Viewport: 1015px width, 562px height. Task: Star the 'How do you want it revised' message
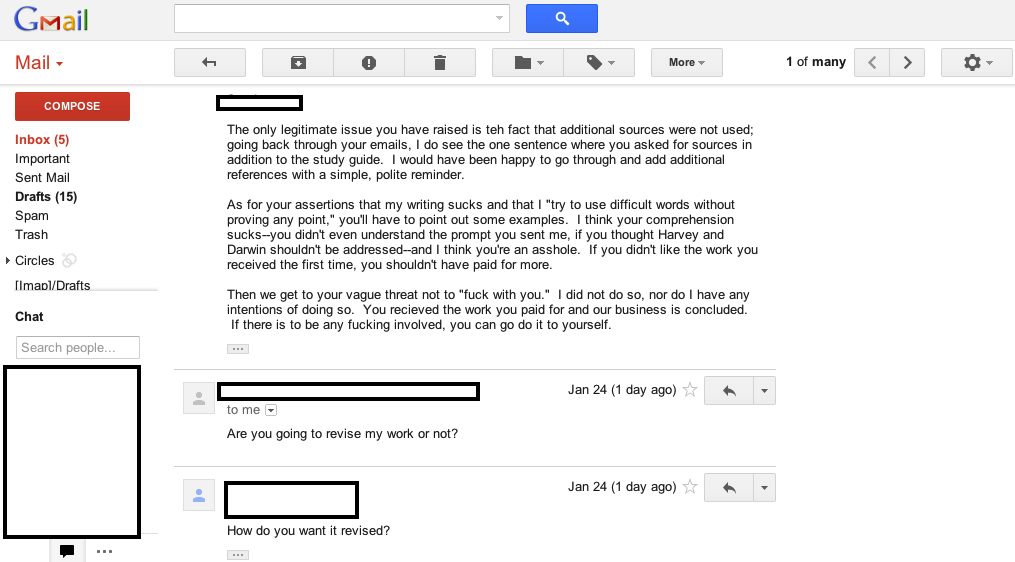click(x=690, y=487)
